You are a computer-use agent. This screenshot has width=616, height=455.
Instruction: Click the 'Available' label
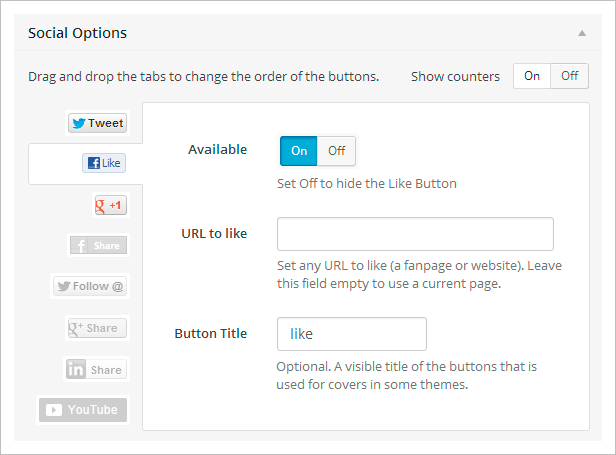(x=217, y=150)
